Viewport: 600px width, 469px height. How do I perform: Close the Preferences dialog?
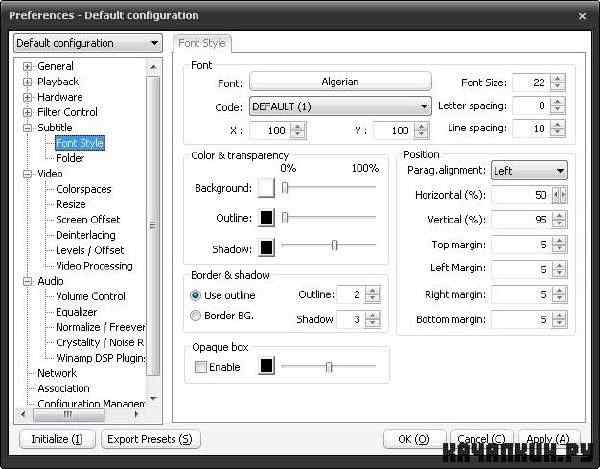582,16
